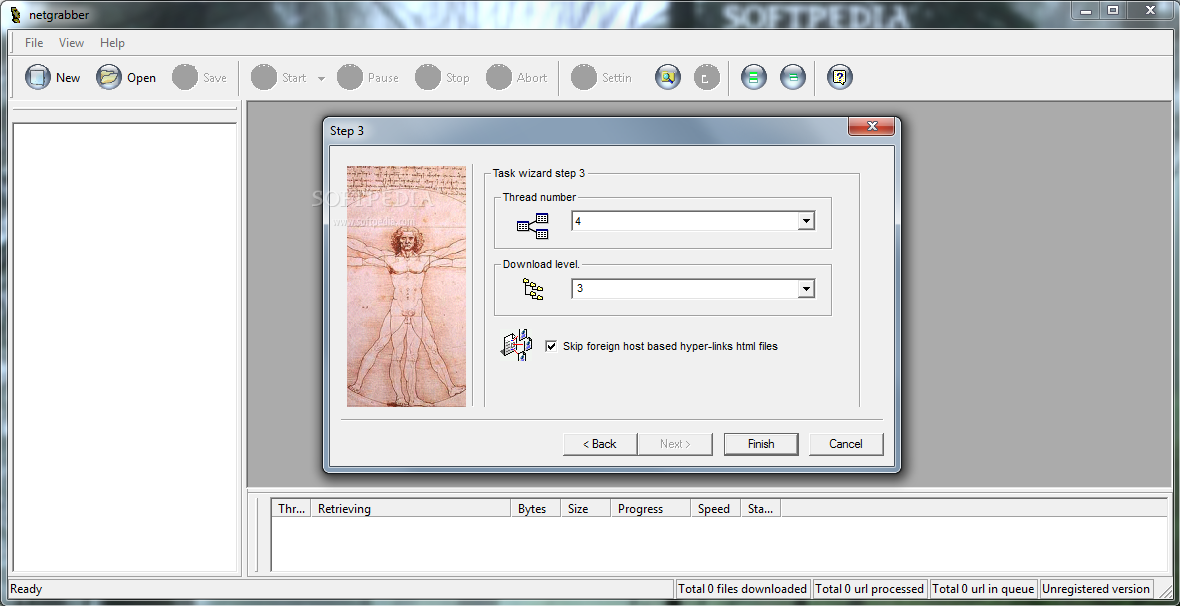This screenshot has height=606, width=1180.
Task: Open the Start button dropdown arrow
Action: (321, 78)
